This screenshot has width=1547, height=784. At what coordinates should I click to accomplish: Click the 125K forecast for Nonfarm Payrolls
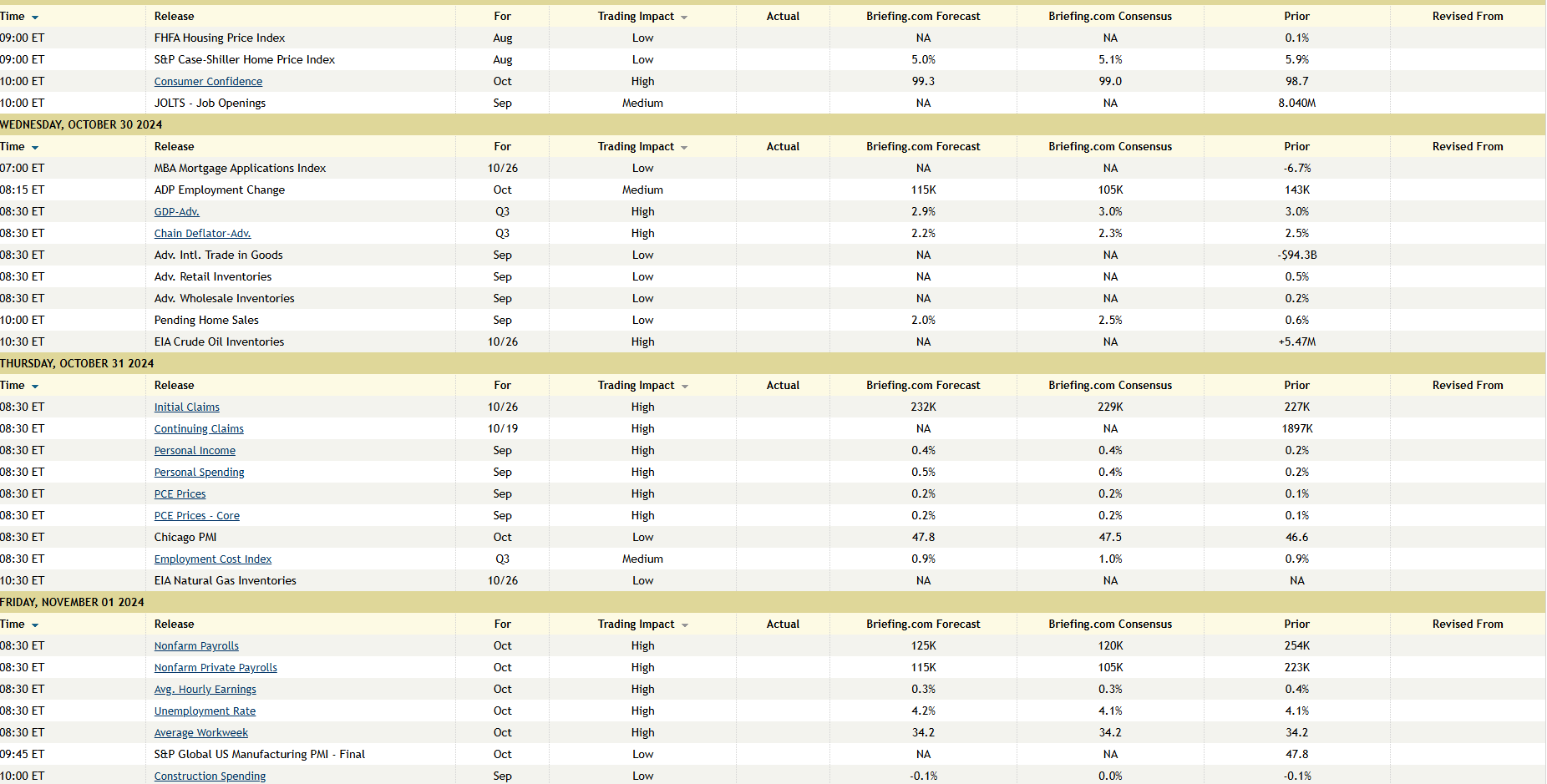(x=923, y=645)
